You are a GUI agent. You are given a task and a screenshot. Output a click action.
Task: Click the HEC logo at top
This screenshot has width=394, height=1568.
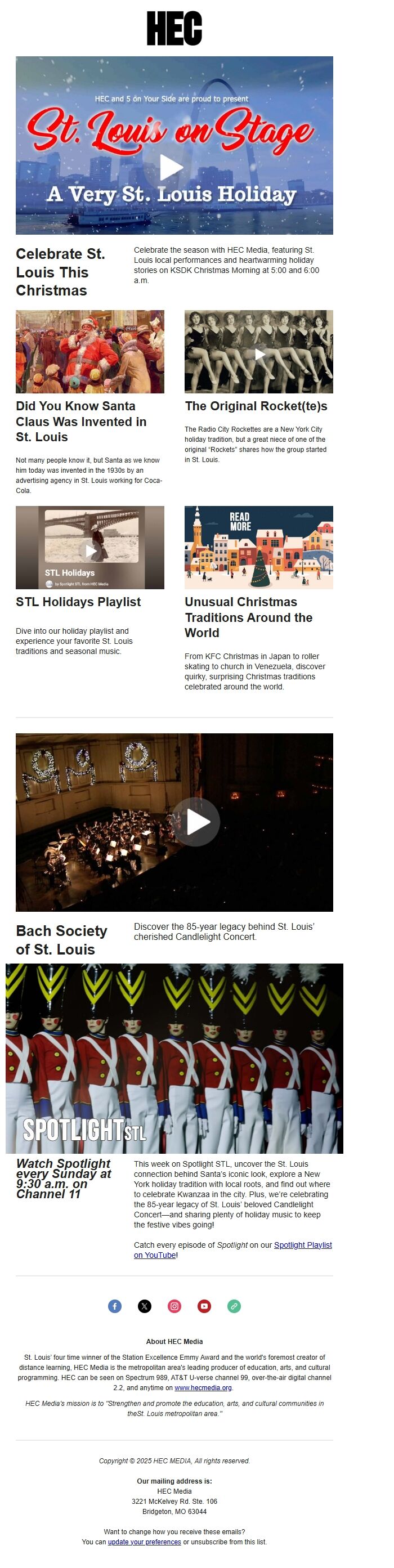tap(174, 29)
